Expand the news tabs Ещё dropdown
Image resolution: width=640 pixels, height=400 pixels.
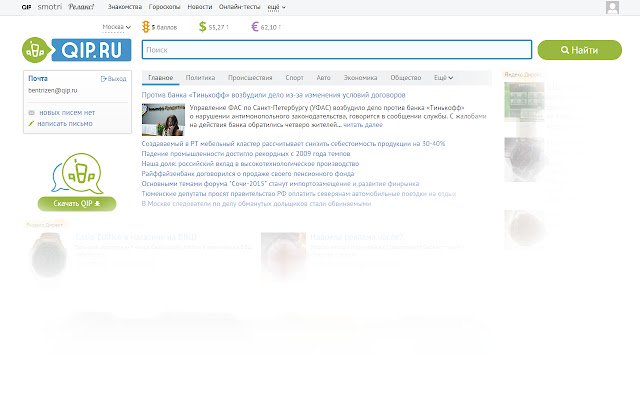[443, 78]
